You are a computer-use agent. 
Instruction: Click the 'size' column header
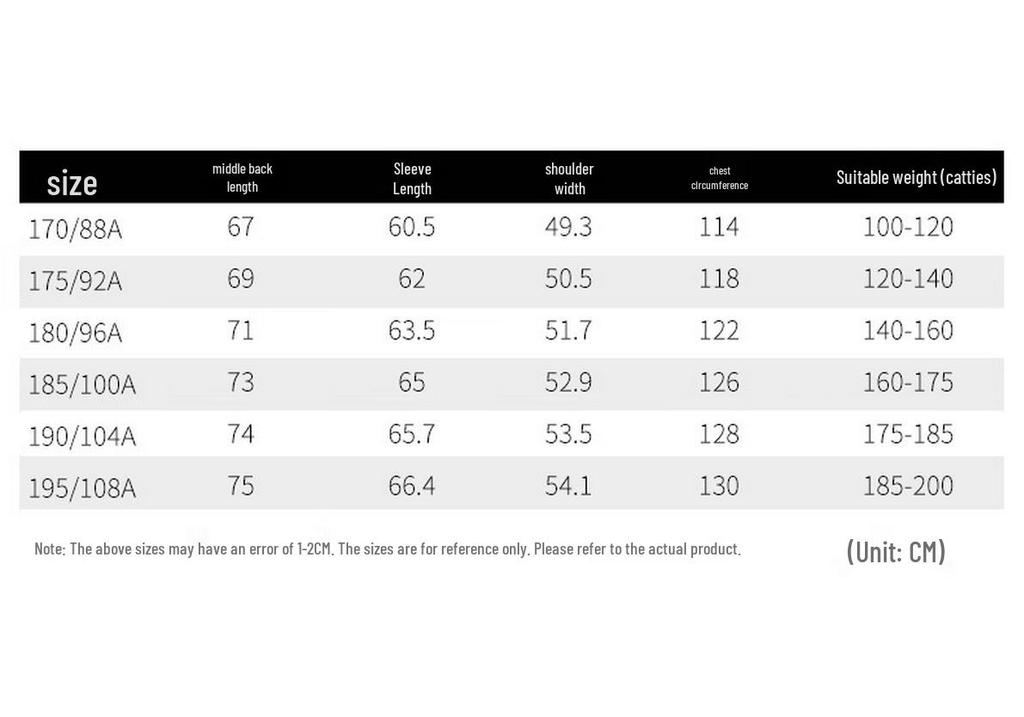point(72,183)
